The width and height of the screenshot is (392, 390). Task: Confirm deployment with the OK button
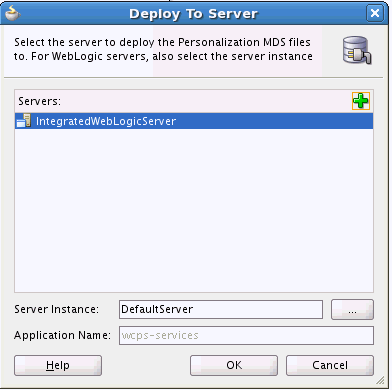[234, 365]
